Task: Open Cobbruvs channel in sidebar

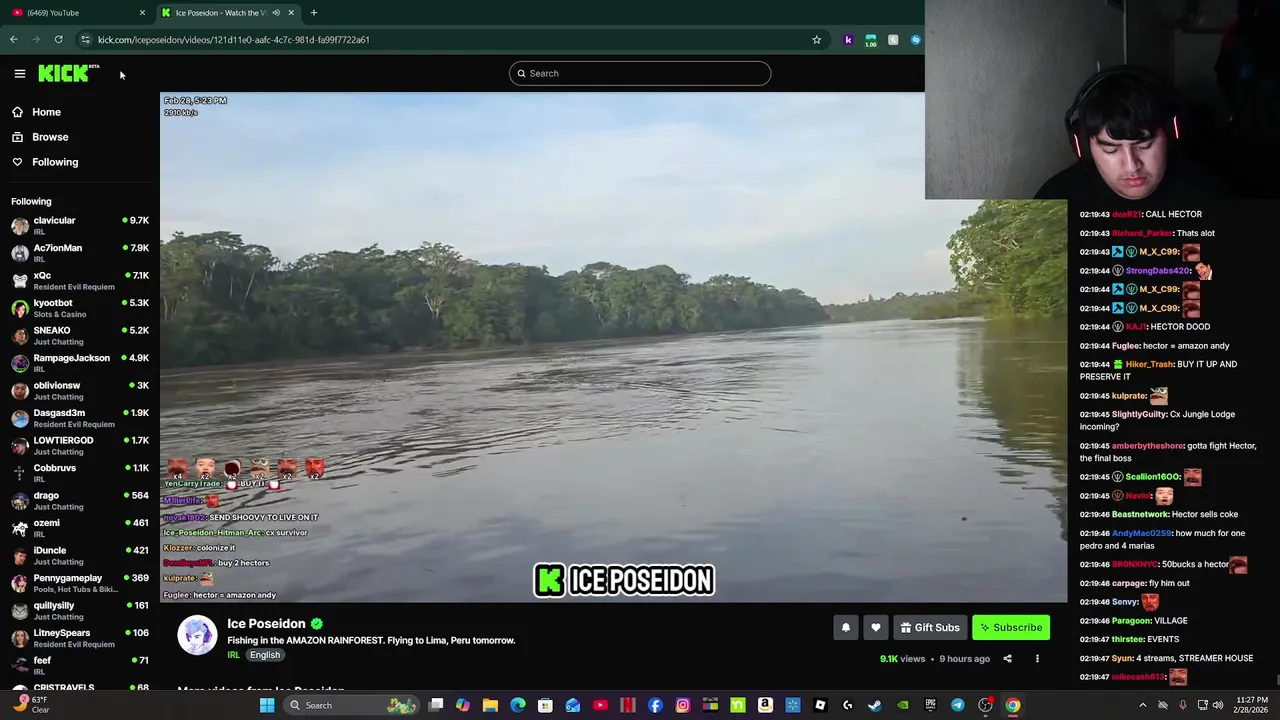Action: pyautogui.click(x=80, y=473)
